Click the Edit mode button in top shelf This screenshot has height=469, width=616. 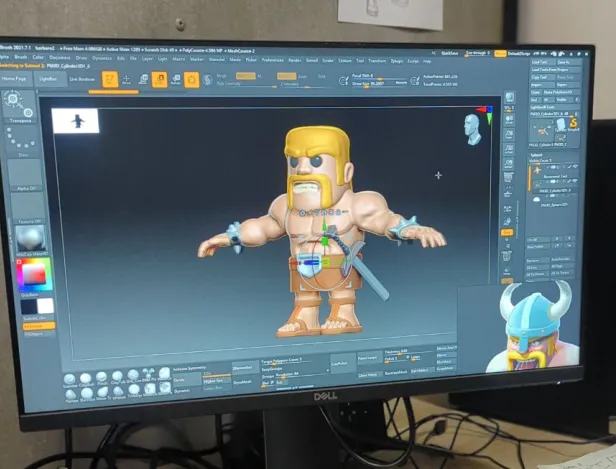coord(110,79)
